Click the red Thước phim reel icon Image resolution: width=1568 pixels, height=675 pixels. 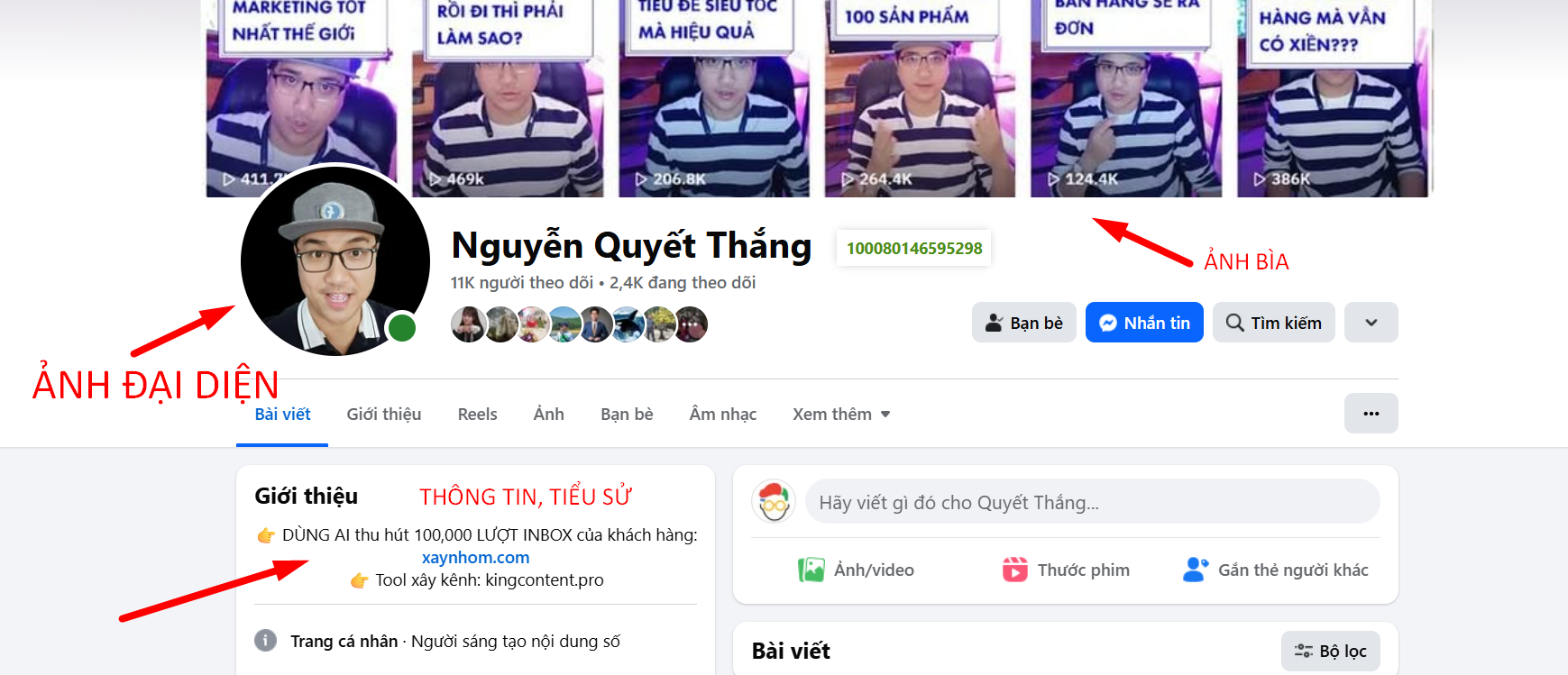pyautogui.click(x=1015, y=570)
